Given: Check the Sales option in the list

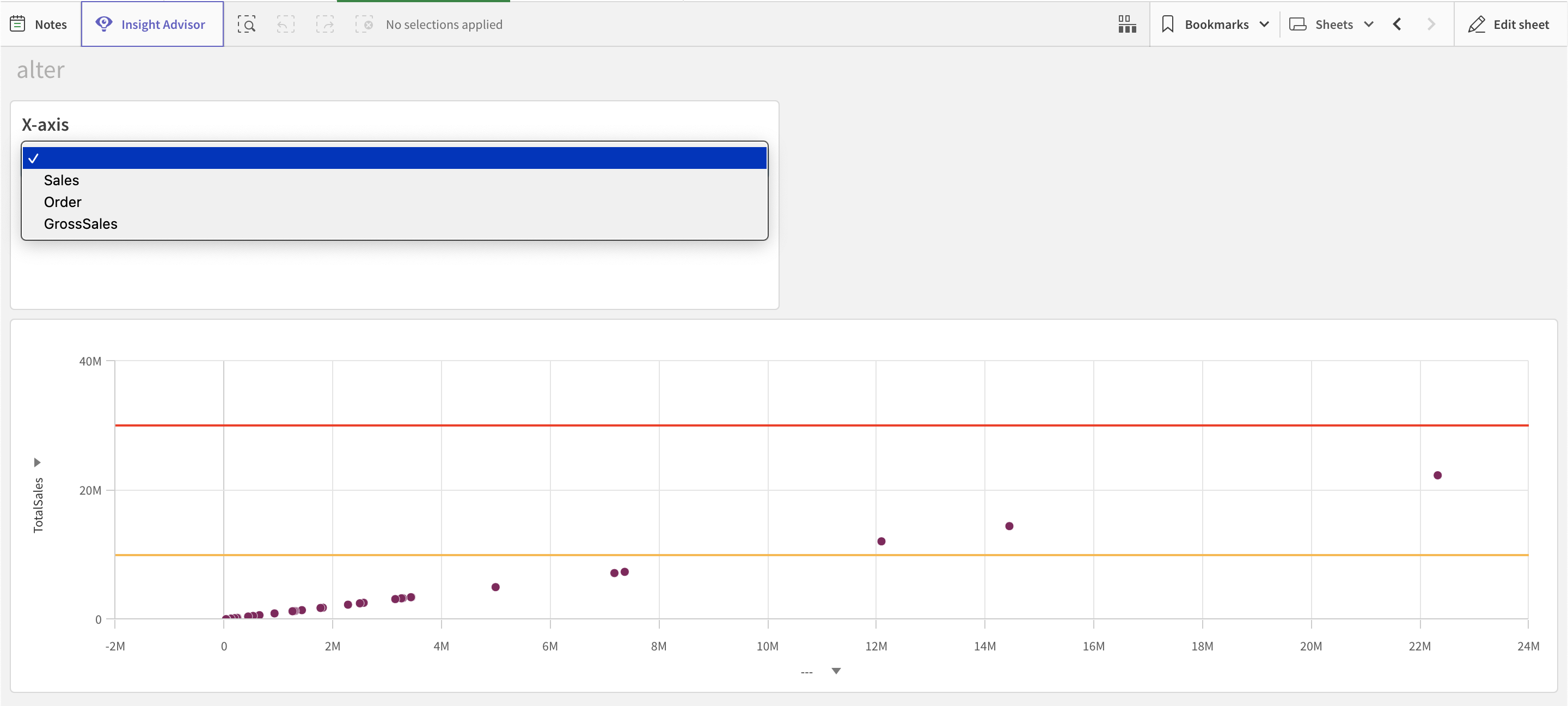Looking at the screenshot, I should tap(61, 180).
